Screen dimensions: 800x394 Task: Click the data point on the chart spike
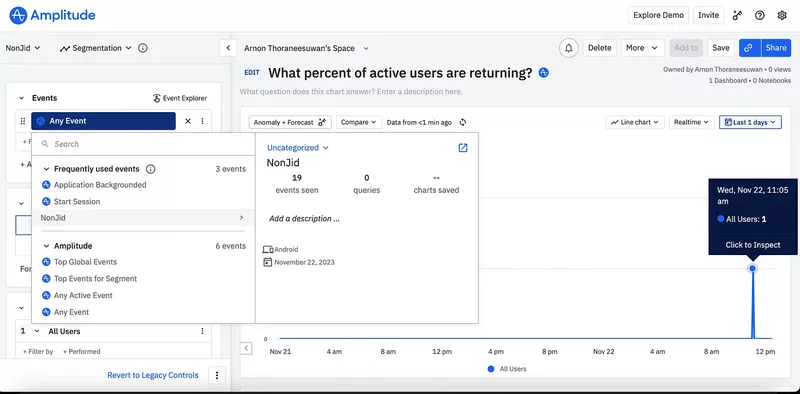(x=752, y=268)
